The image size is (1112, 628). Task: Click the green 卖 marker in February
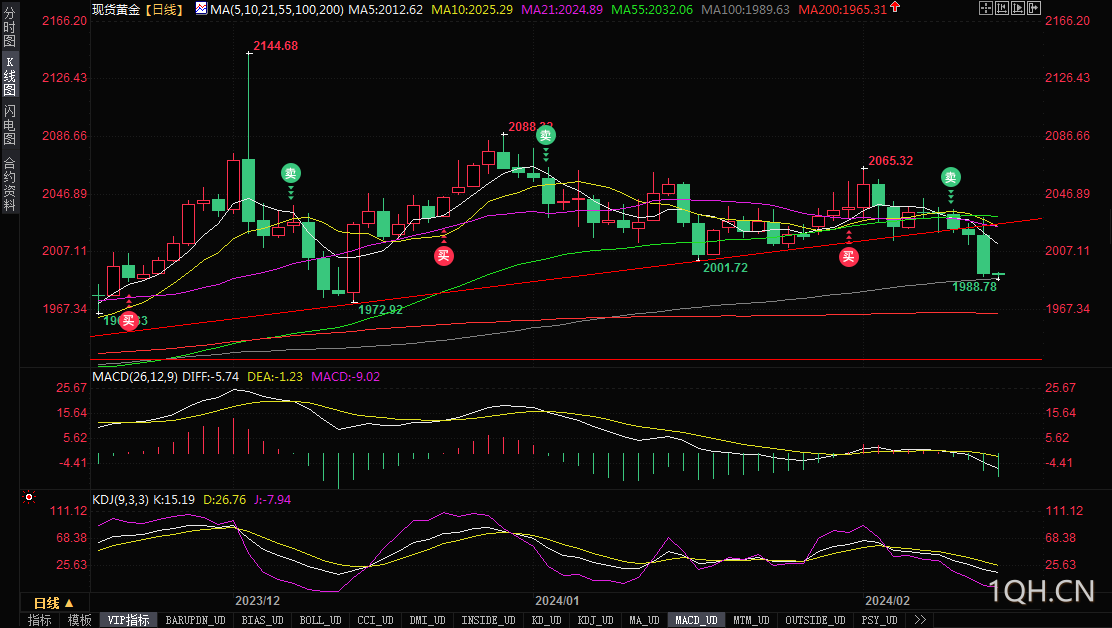point(950,177)
